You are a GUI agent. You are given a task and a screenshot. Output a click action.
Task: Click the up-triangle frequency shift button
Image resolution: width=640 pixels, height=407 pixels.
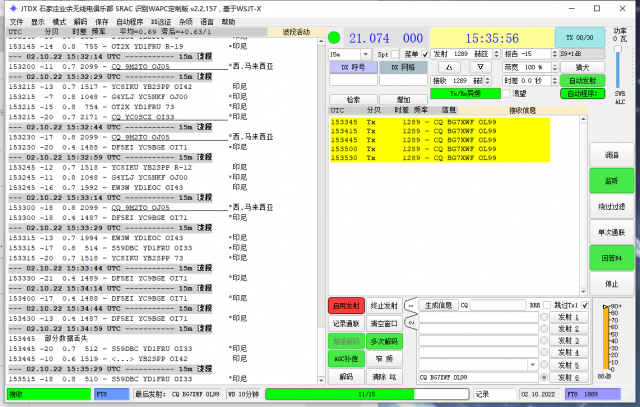pyautogui.click(x=449, y=67)
